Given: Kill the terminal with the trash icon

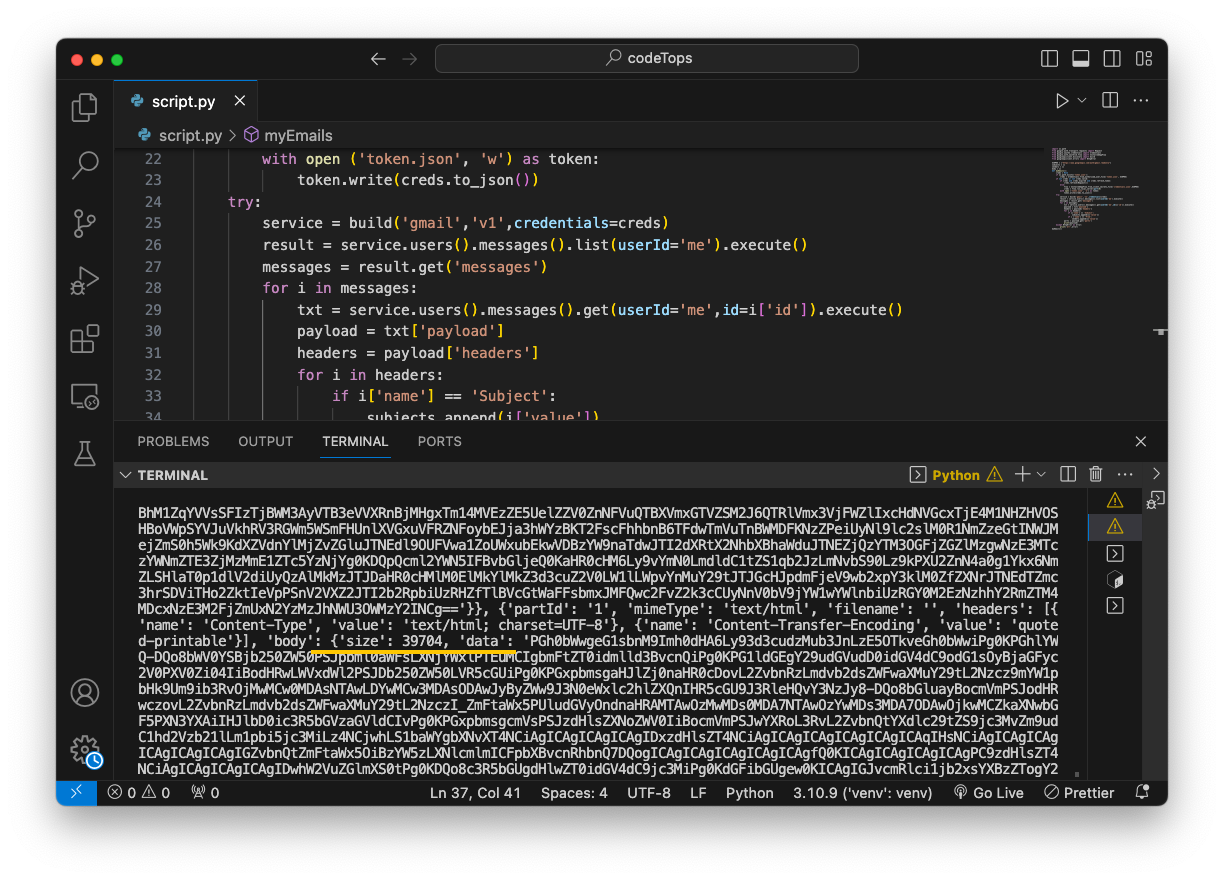Looking at the screenshot, I should pyautogui.click(x=1096, y=474).
